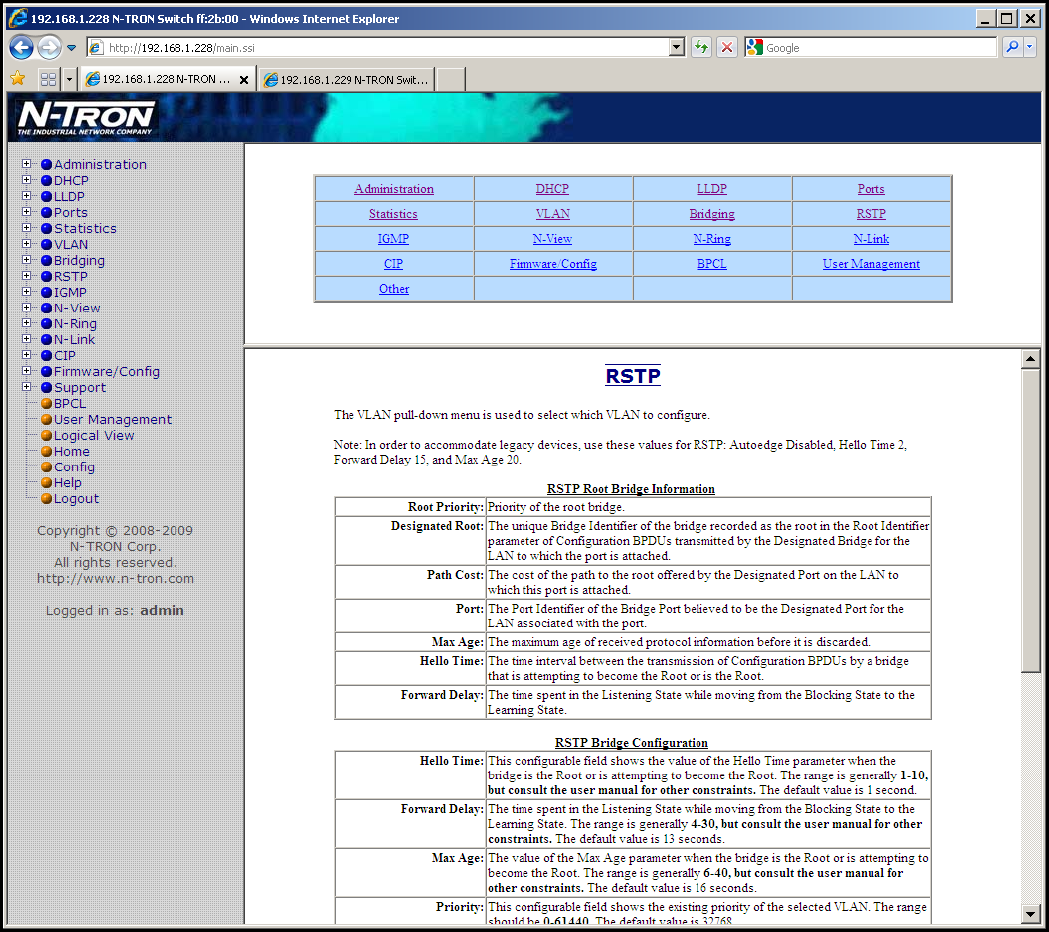Viewport: 1049px width, 932px height.
Task: Open the N-Ring link in the table
Action: [x=712, y=239]
